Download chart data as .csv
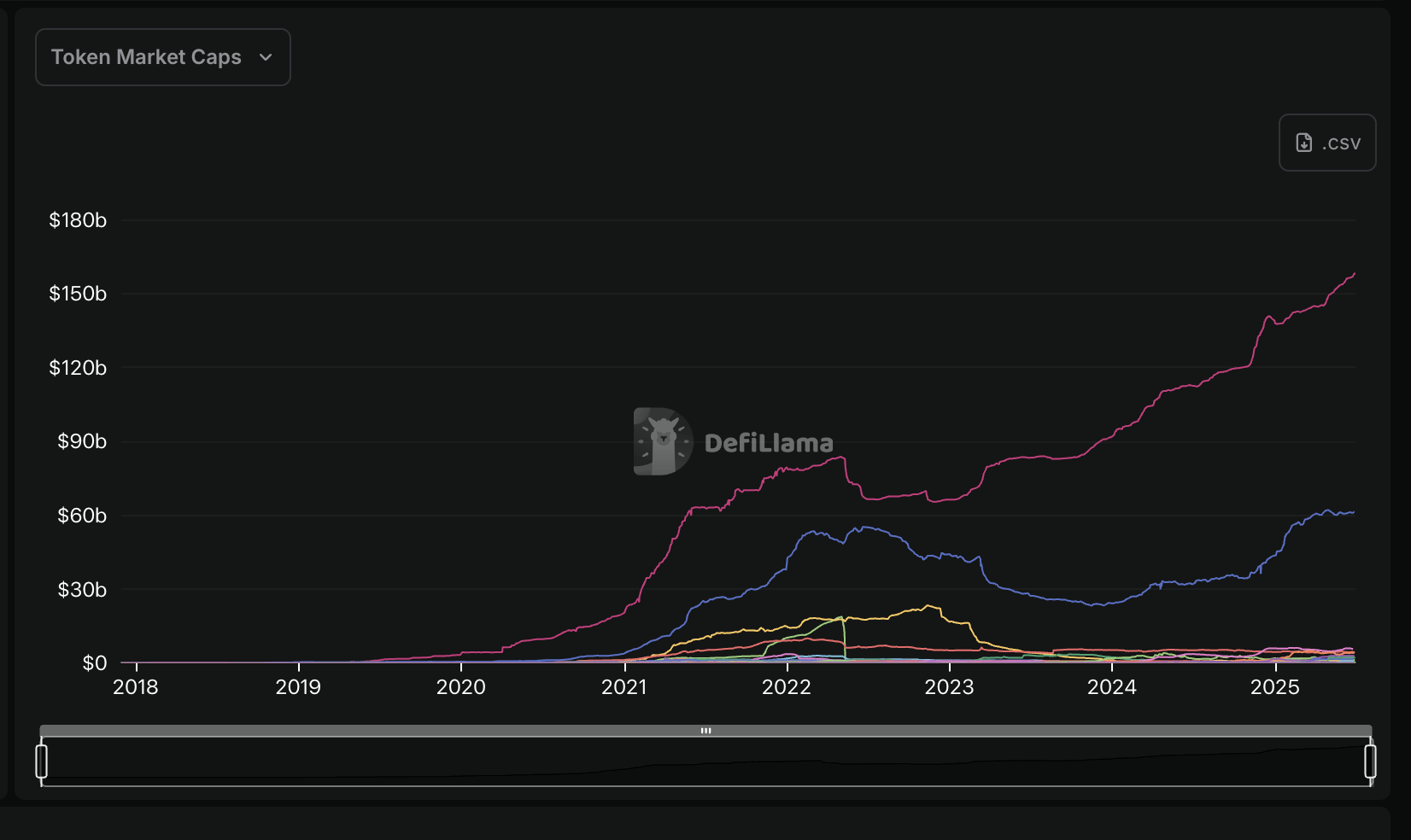The height and width of the screenshot is (840, 1411). coord(1327,143)
